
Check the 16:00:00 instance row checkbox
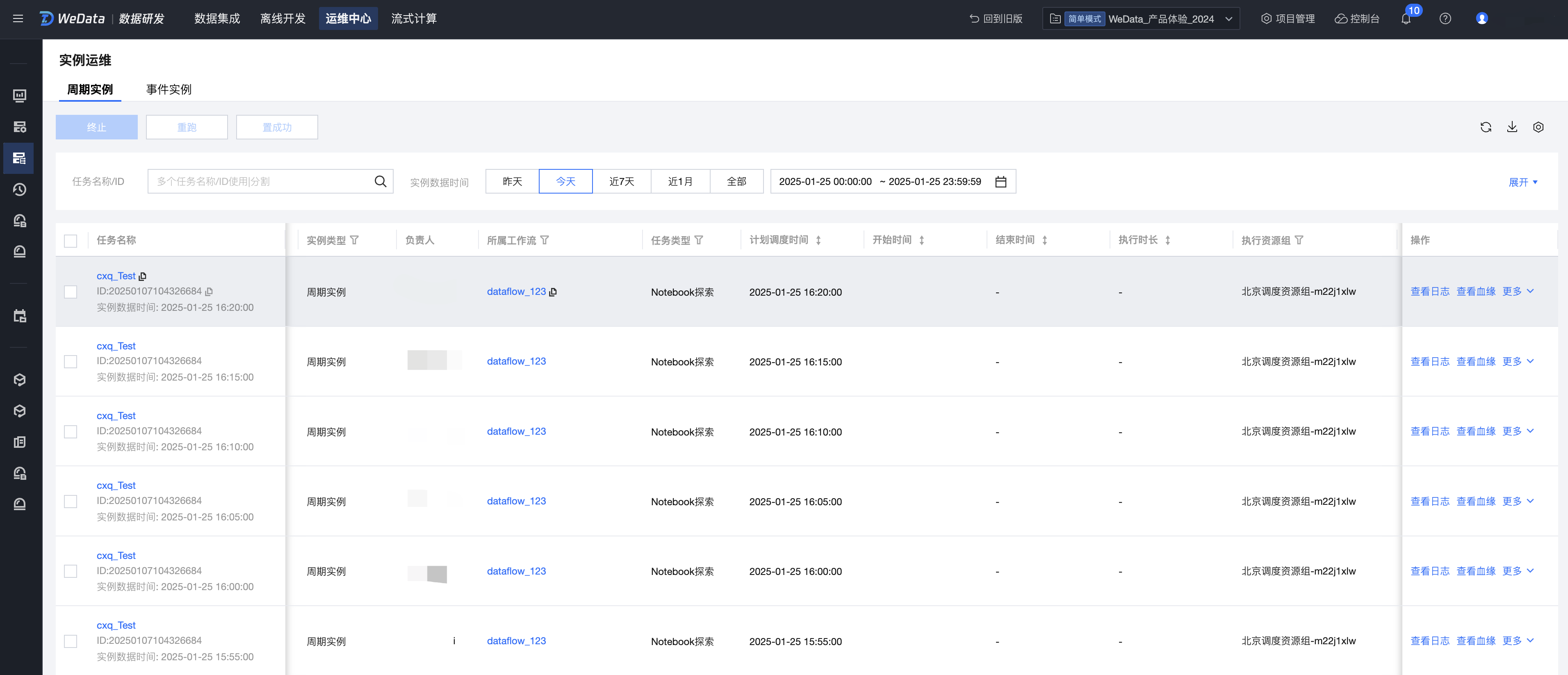[71, 571]
